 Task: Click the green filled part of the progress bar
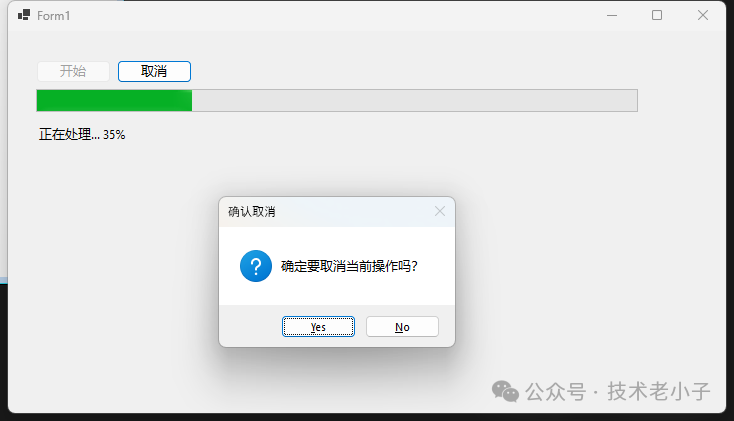[114, 101]
